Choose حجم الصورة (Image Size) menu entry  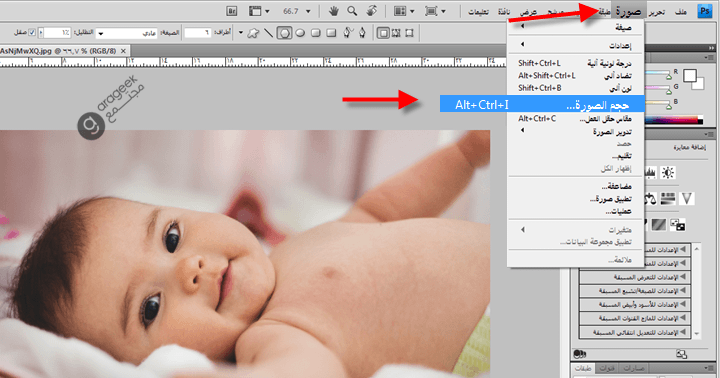click(542, 105)
